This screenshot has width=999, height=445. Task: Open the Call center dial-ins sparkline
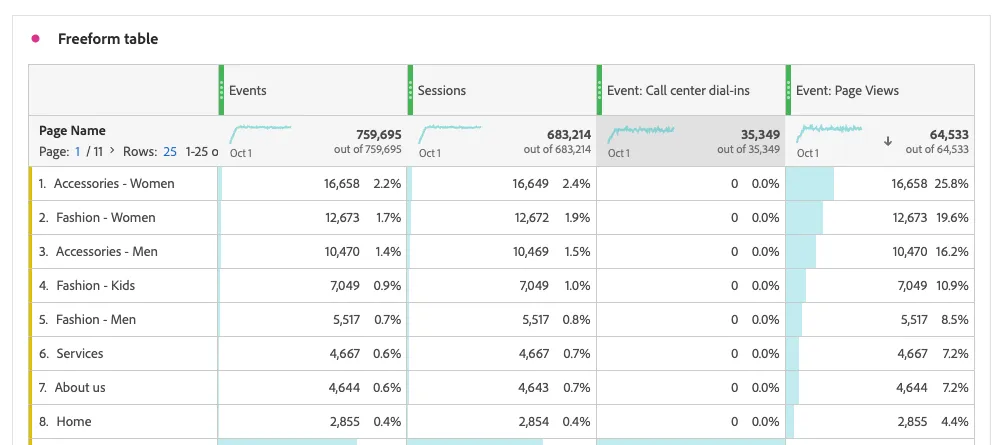point(640,134)
